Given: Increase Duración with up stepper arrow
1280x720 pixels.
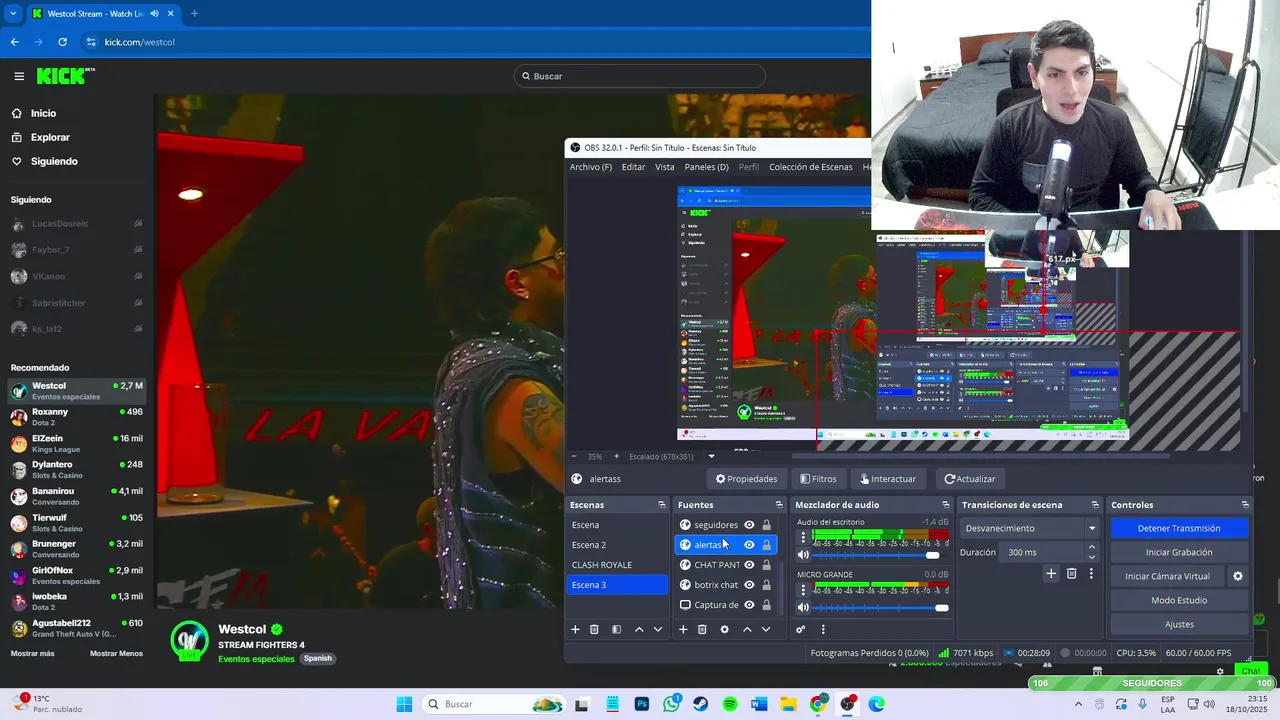Looking at the screenshot, I should pyautogui.click(x=1091, y=547).
